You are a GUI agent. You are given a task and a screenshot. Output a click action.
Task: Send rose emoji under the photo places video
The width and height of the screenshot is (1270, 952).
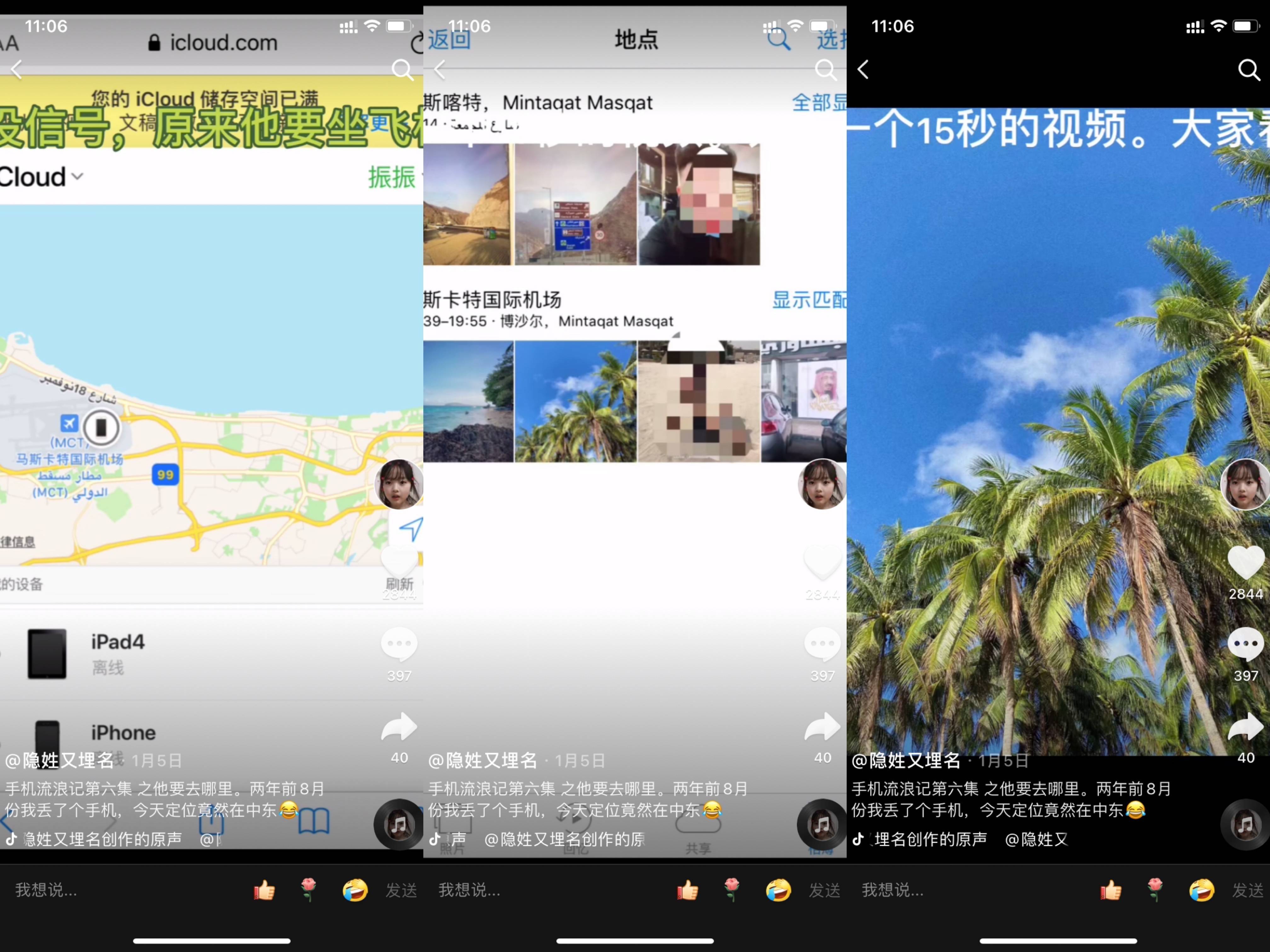(731, 890)
